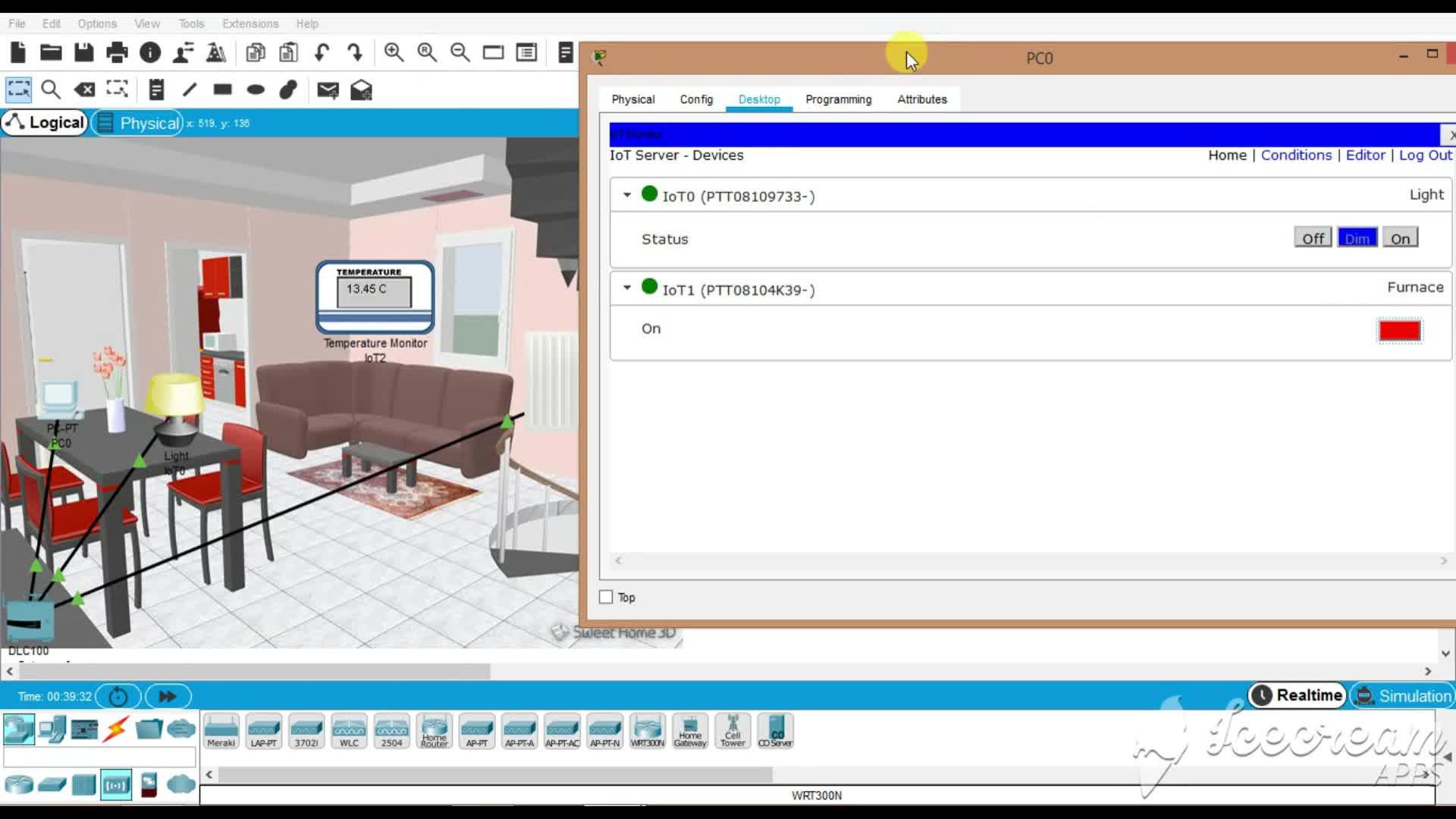This screenshot has width=1456, height=819.
Task: Set light status to Off
Action: (1313, 239)
